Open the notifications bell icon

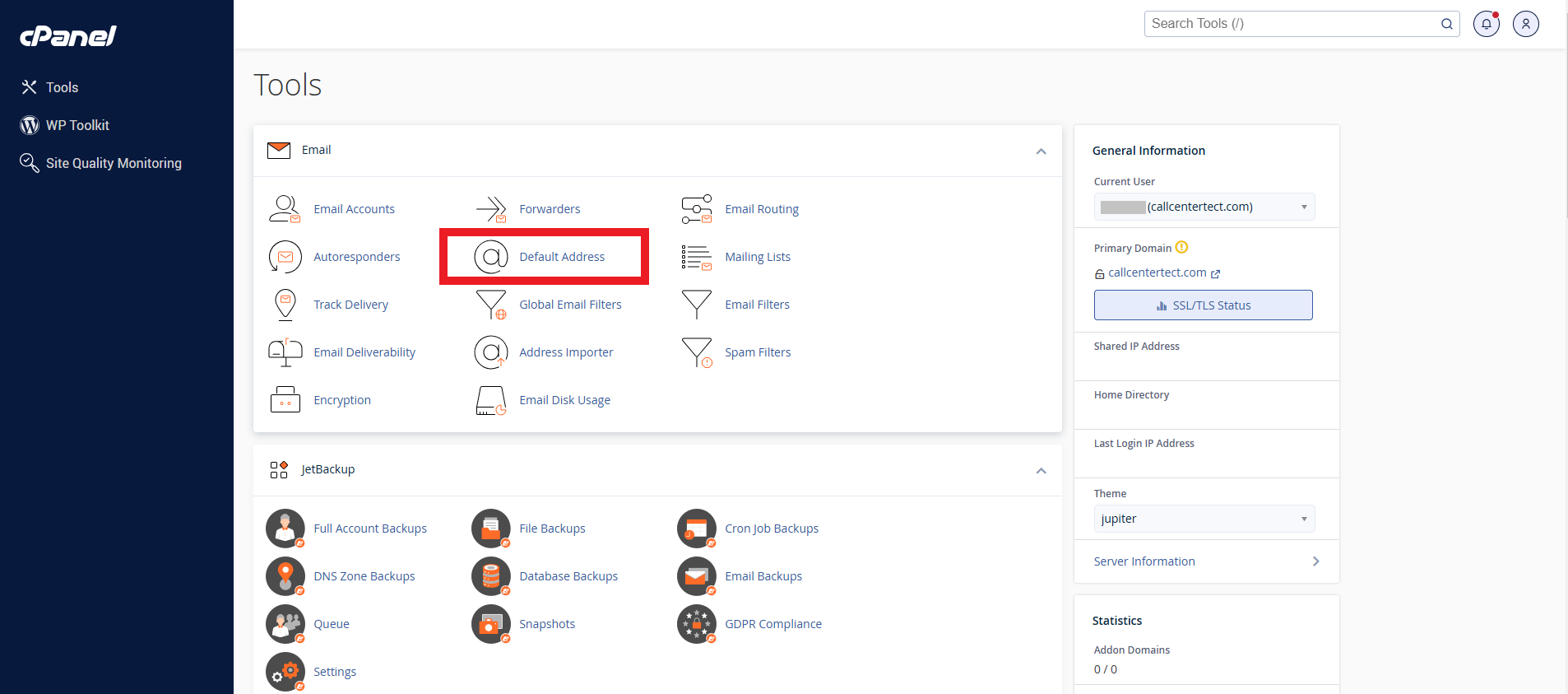click(x=1486, y=24)
